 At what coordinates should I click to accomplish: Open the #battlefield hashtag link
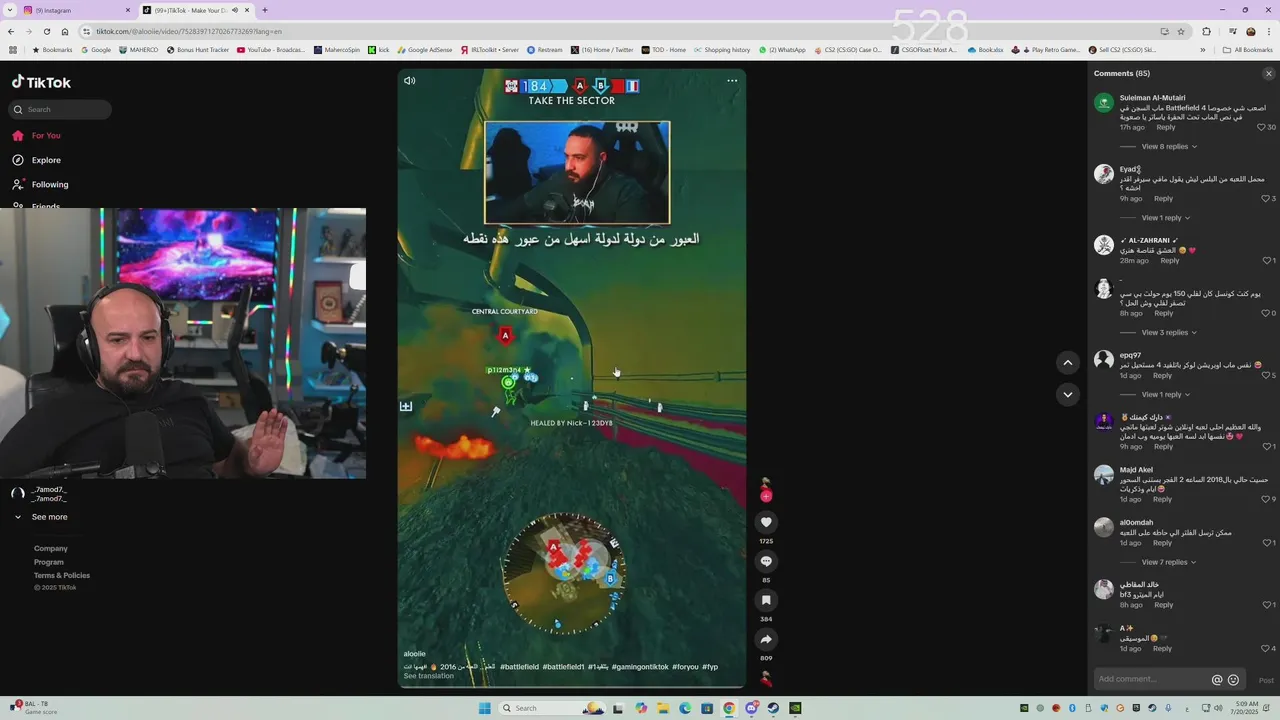(519, 666)
